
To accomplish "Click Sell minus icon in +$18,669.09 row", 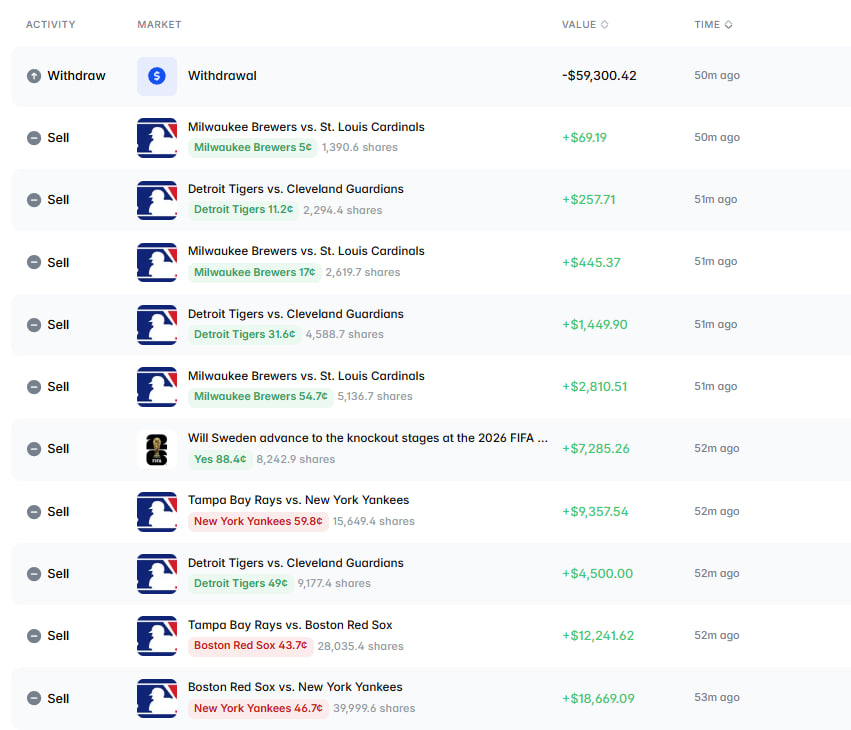I will [x=34, y=699].
